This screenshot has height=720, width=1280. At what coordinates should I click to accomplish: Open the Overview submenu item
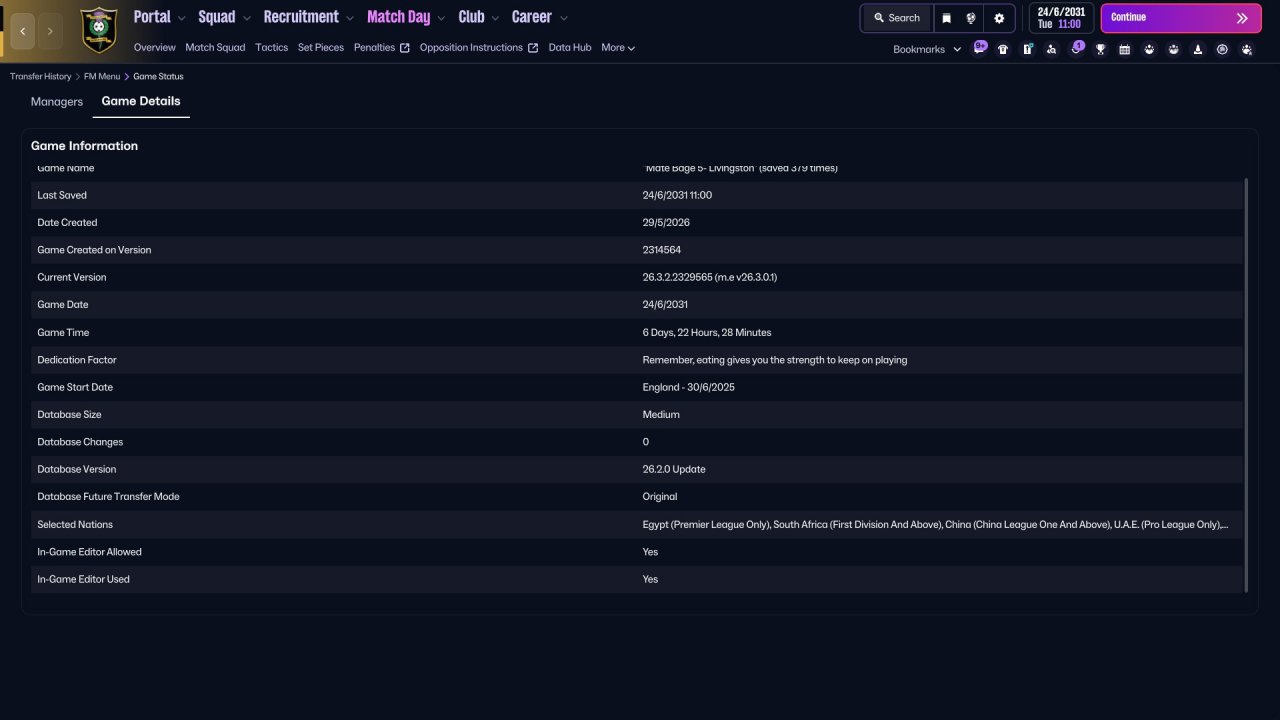(x=154, y=48)
